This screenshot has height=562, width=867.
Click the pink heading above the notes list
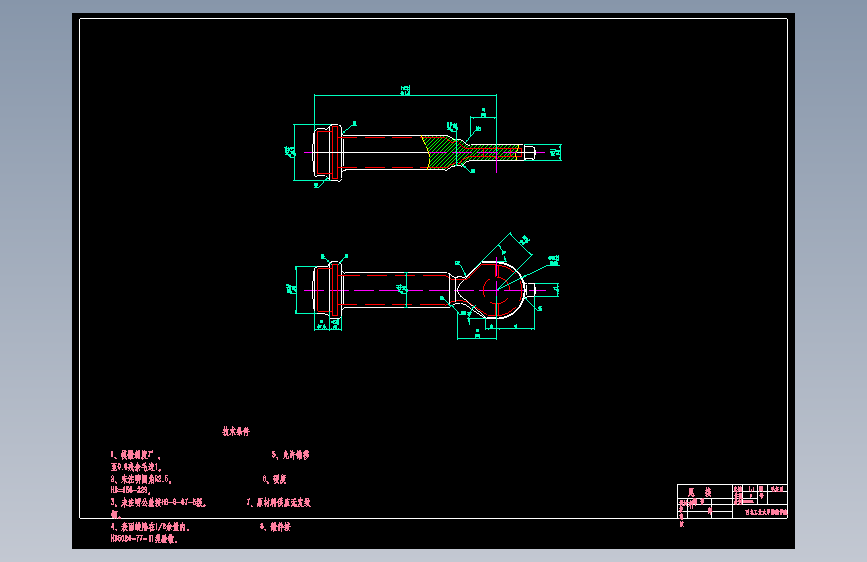pos(236,431)
